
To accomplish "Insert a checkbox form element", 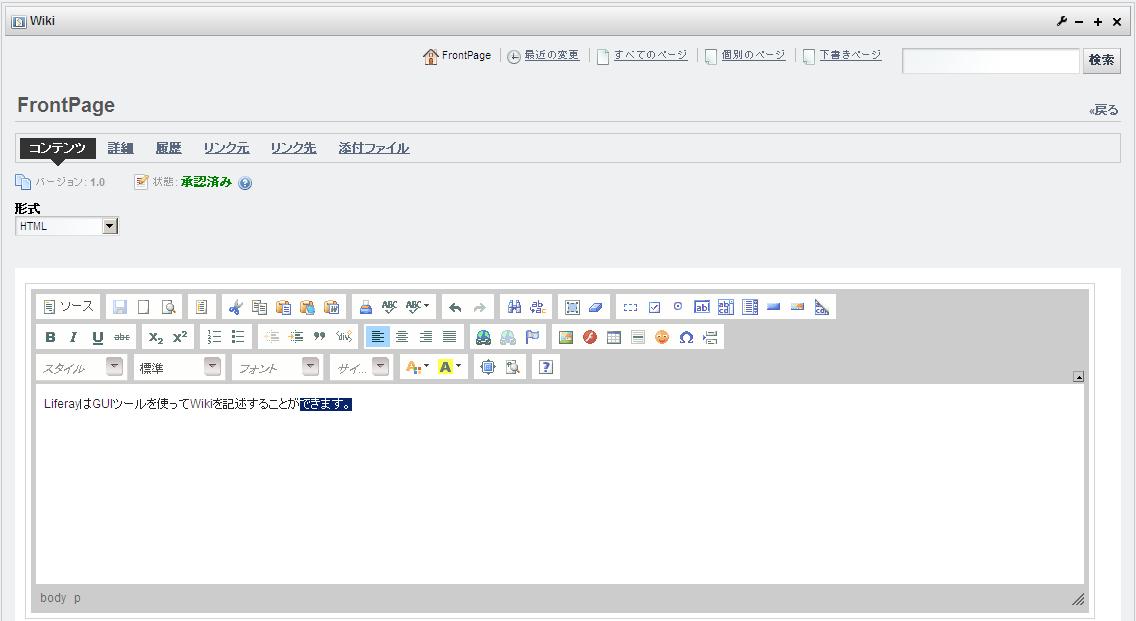I will tap(654, 307).
